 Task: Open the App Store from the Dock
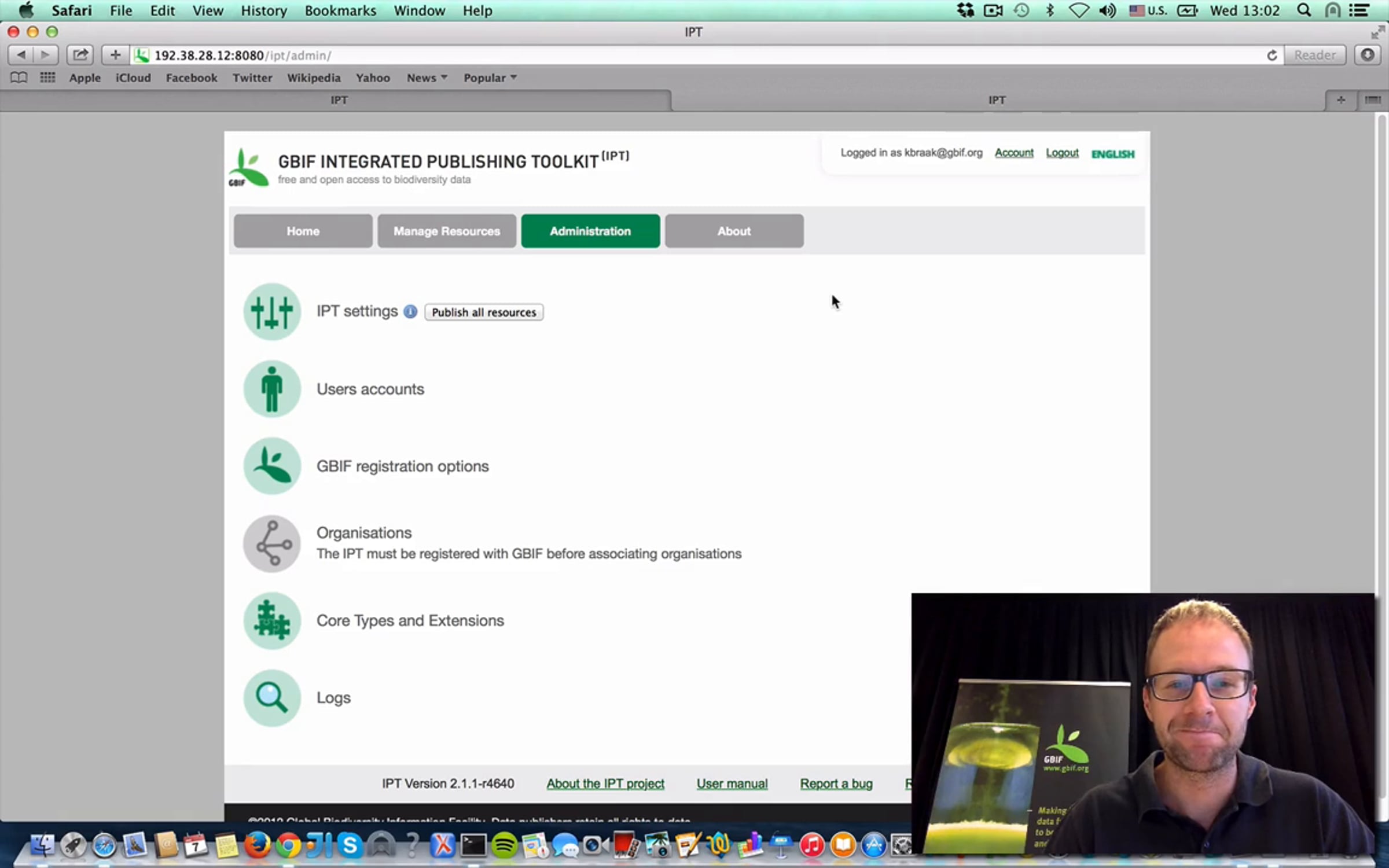874,845
